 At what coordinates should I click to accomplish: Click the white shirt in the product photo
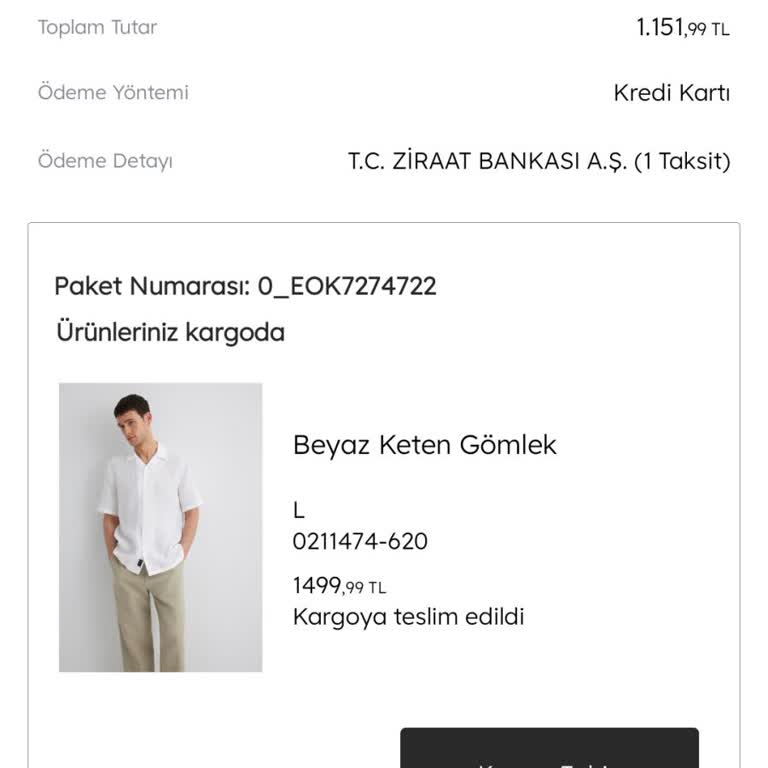[x=148, y=505]
